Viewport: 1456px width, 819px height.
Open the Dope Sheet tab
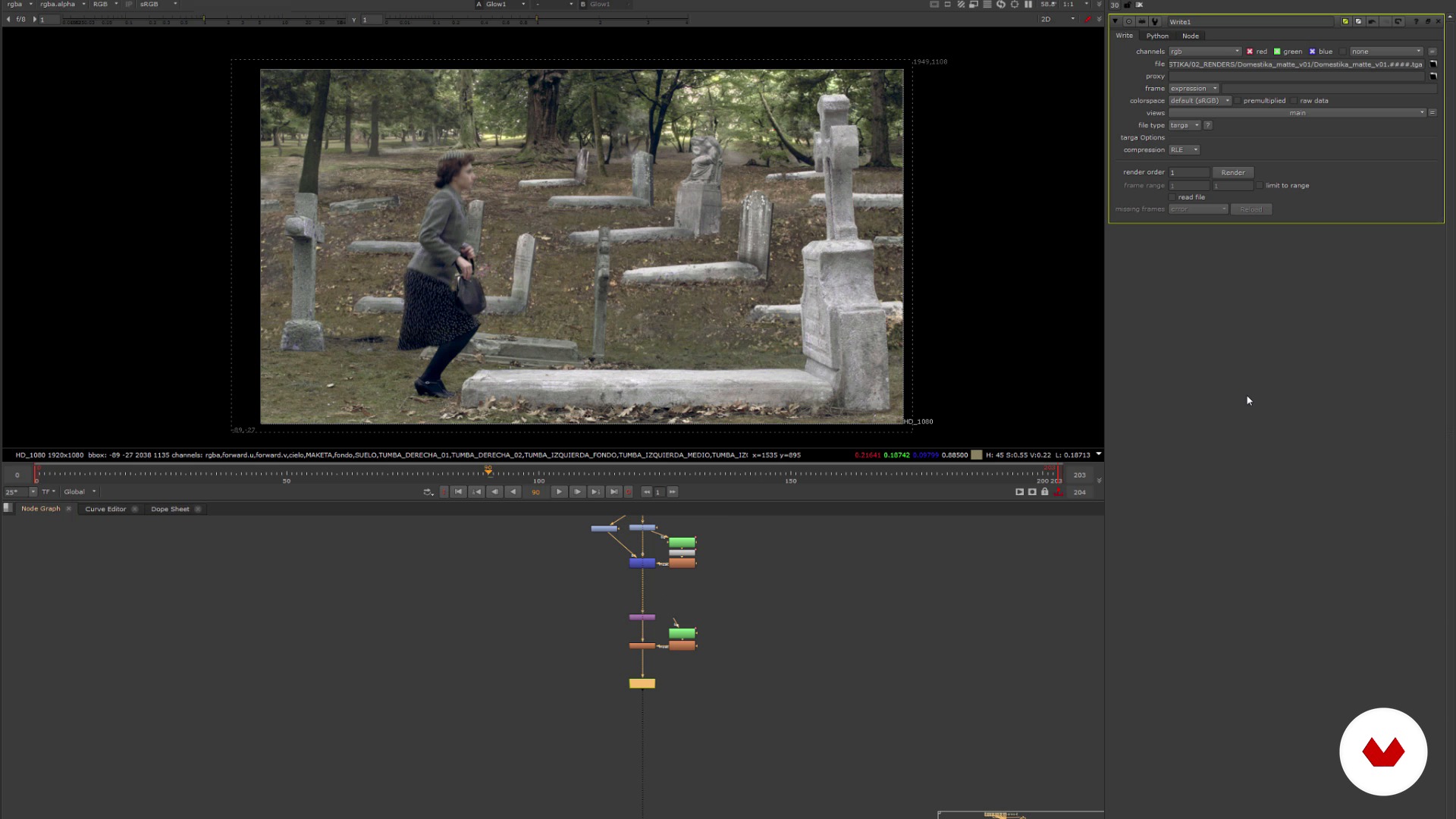click(170, 509)
